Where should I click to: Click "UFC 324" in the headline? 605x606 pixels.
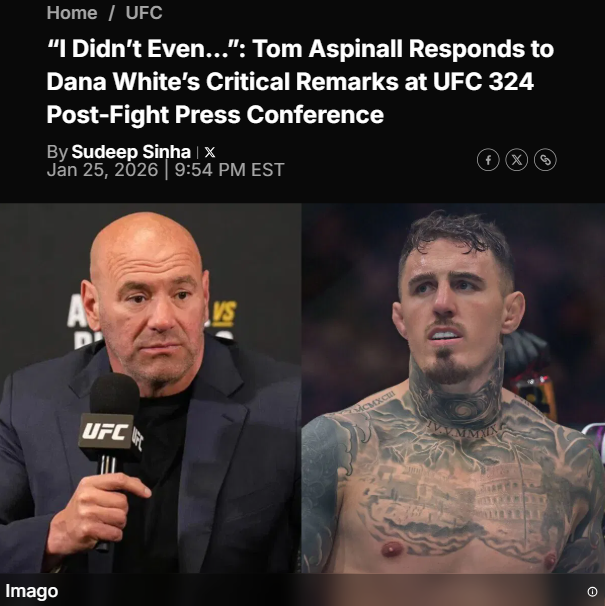click(x=483, y=82)
